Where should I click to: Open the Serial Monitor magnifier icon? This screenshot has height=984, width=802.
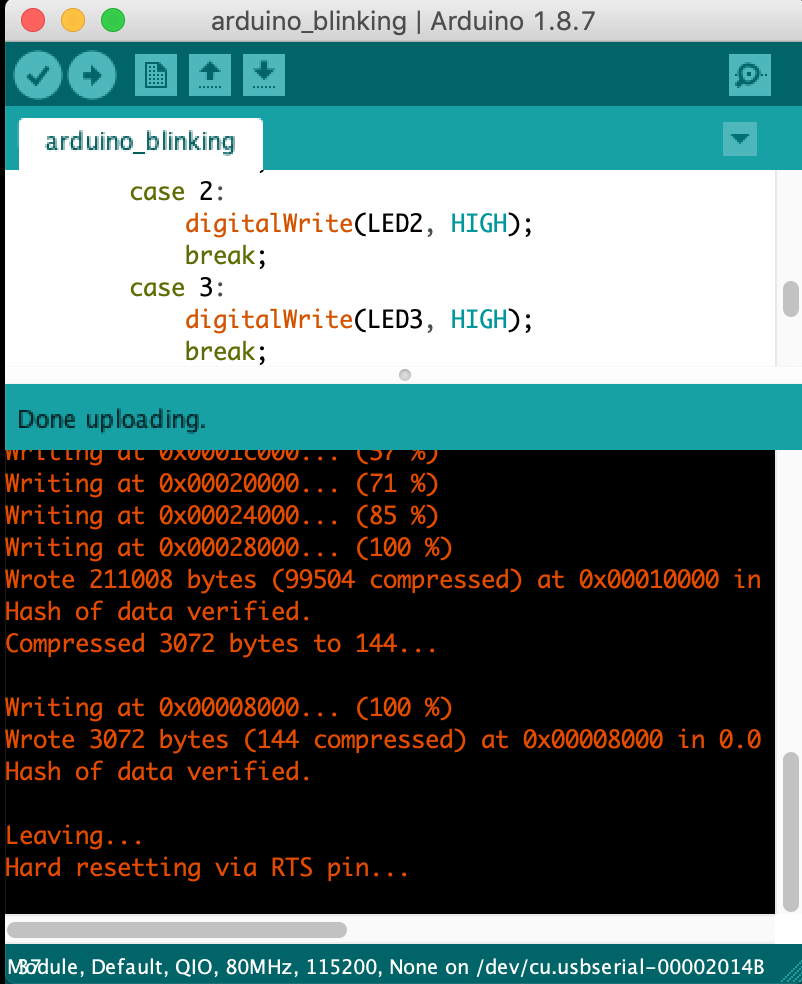(749, 75)
